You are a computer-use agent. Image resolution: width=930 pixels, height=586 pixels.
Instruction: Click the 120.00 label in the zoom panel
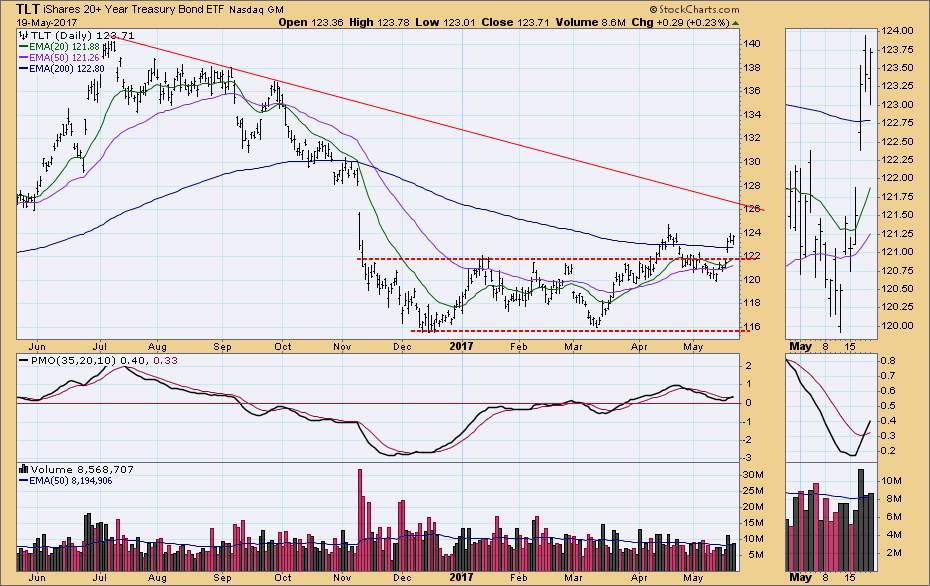pos(897,326)
